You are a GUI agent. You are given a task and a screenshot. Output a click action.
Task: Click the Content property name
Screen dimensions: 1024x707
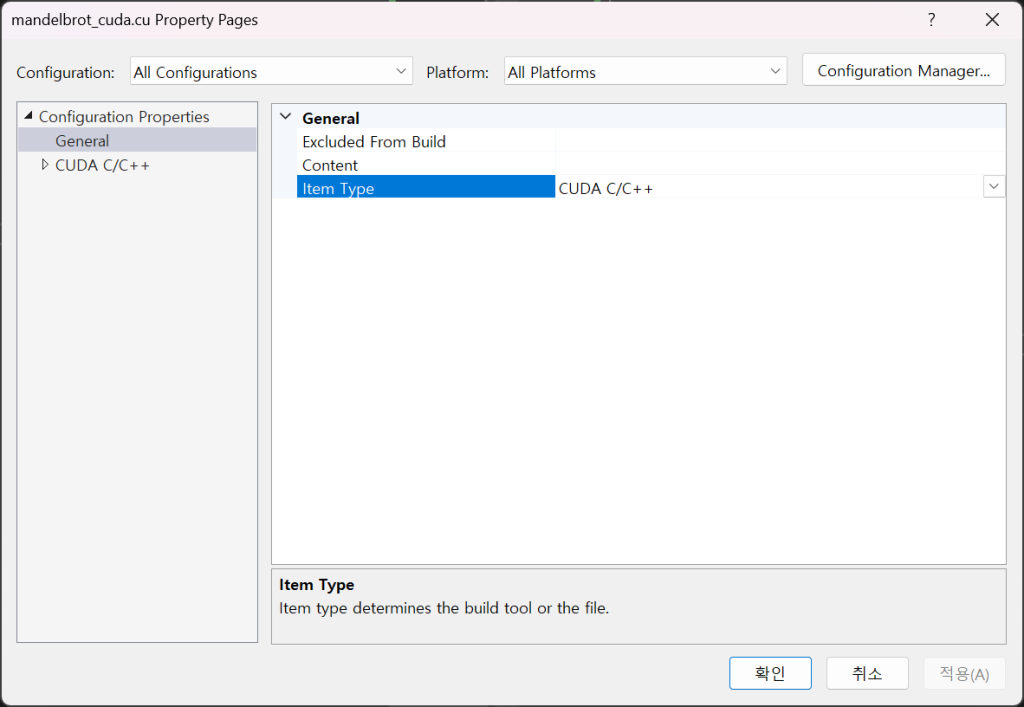[x=330, y=165]
